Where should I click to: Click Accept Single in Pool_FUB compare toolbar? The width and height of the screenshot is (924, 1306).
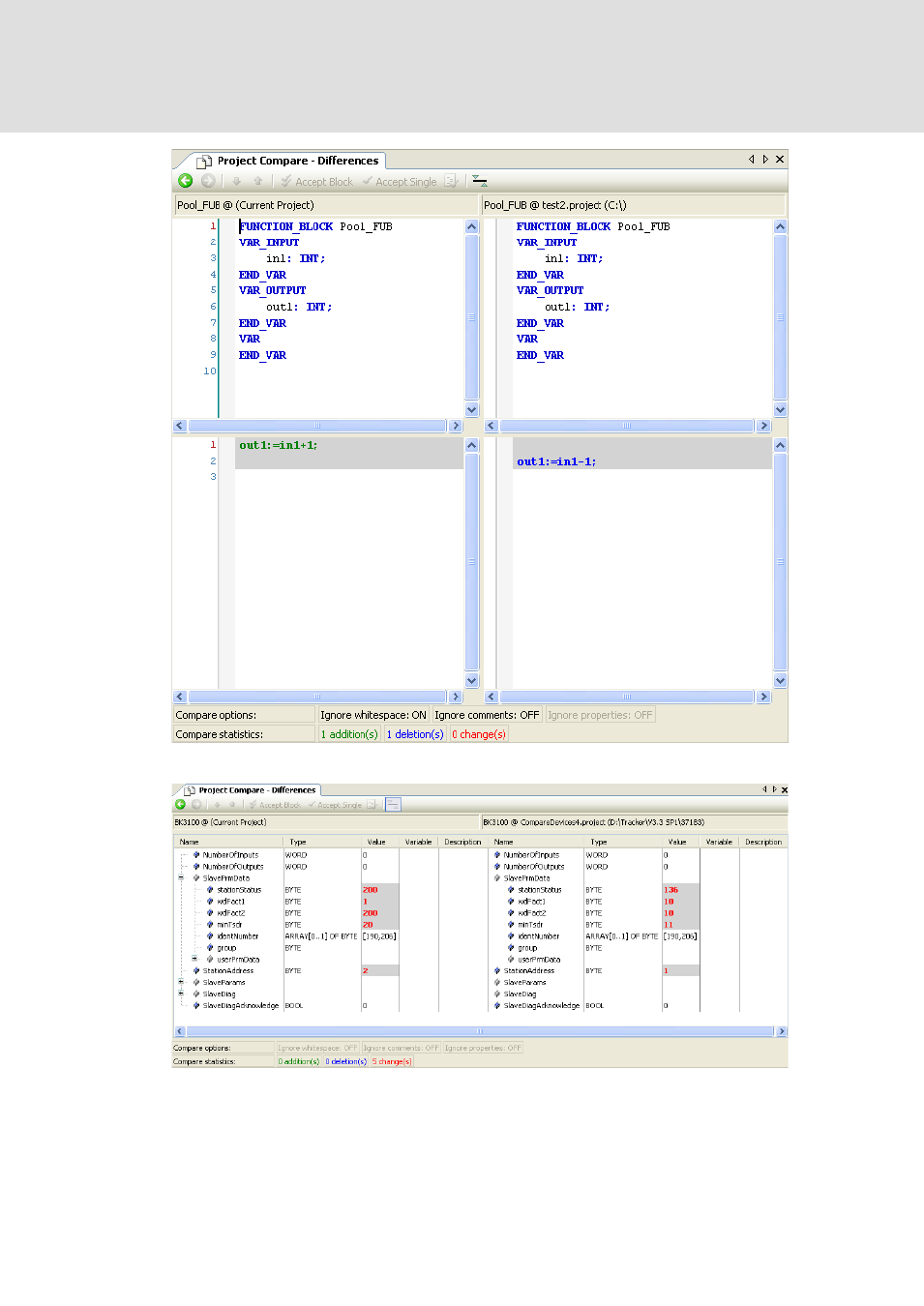pos(400,182)
